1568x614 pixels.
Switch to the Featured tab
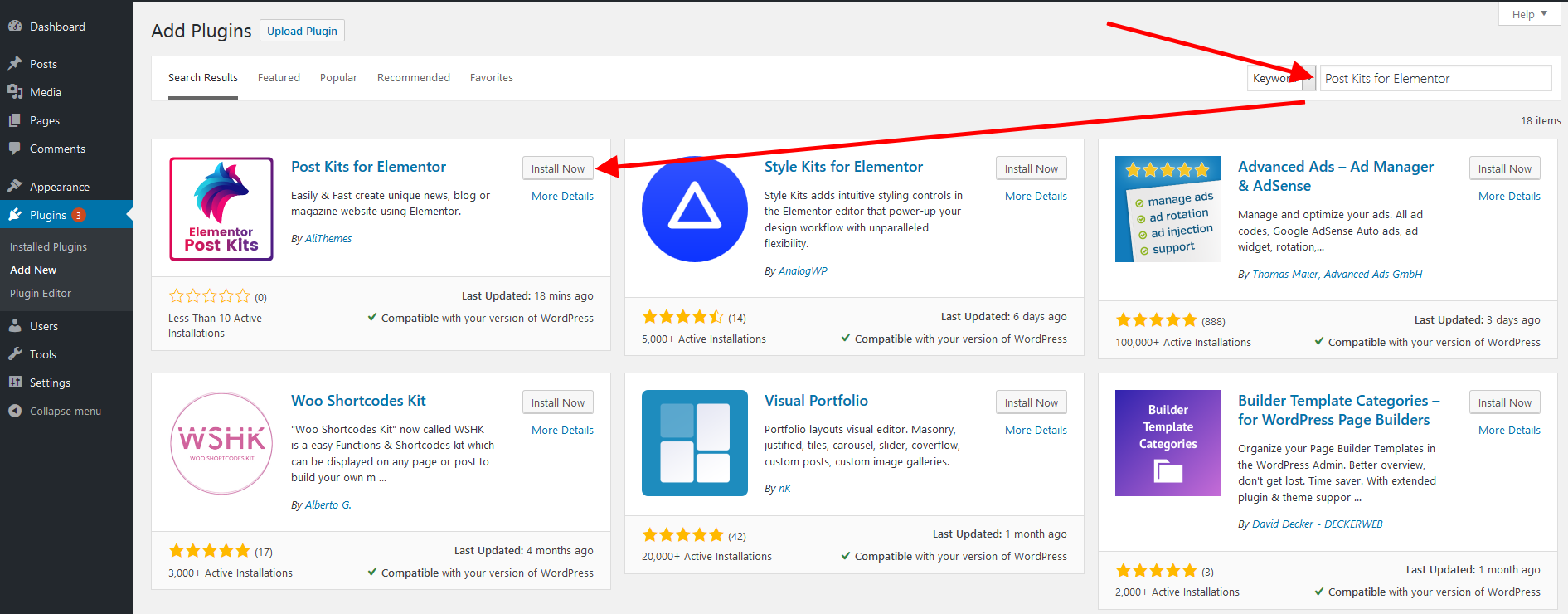(279, 77)
